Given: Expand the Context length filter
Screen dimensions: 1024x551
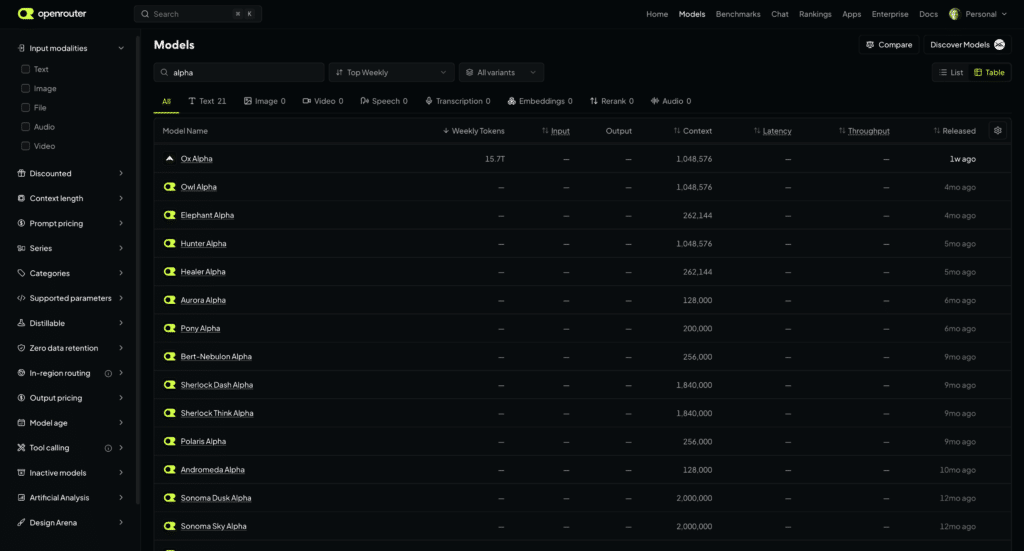Looking at the screenshot, I should click(x=70, y=198).
